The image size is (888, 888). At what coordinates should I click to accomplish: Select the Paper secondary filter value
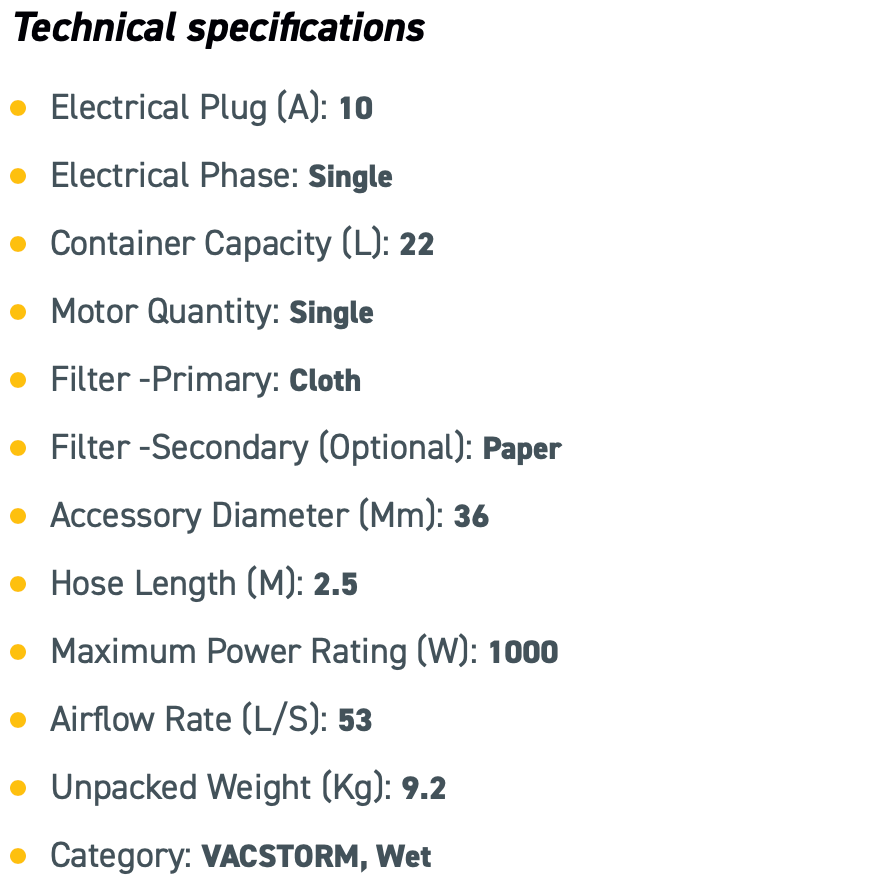click(522, 449)
